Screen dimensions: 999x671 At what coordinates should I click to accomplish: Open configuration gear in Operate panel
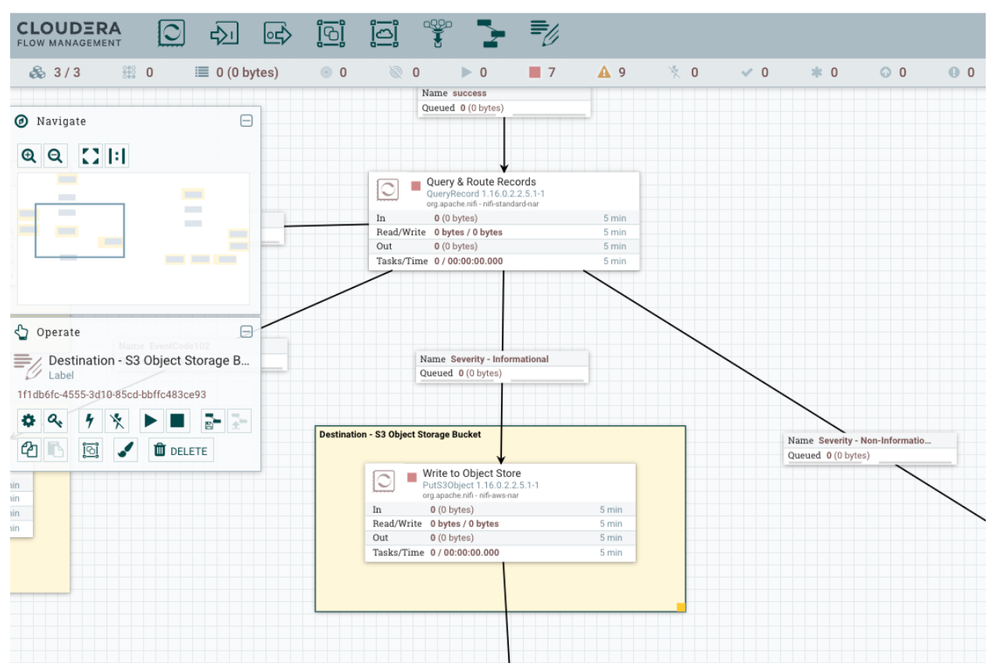29,421
